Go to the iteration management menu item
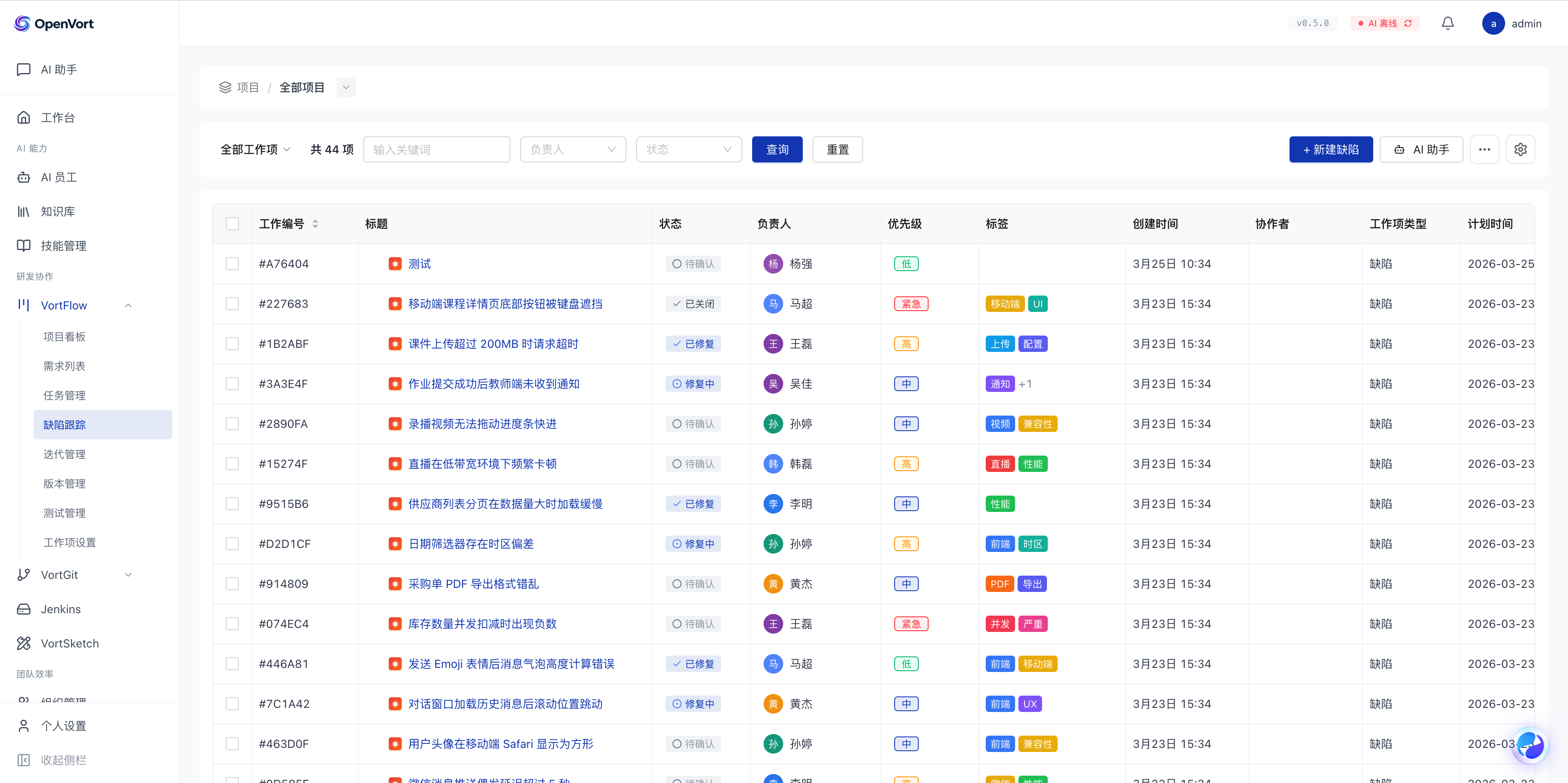 pyautogui.click(x=65, y=454)
